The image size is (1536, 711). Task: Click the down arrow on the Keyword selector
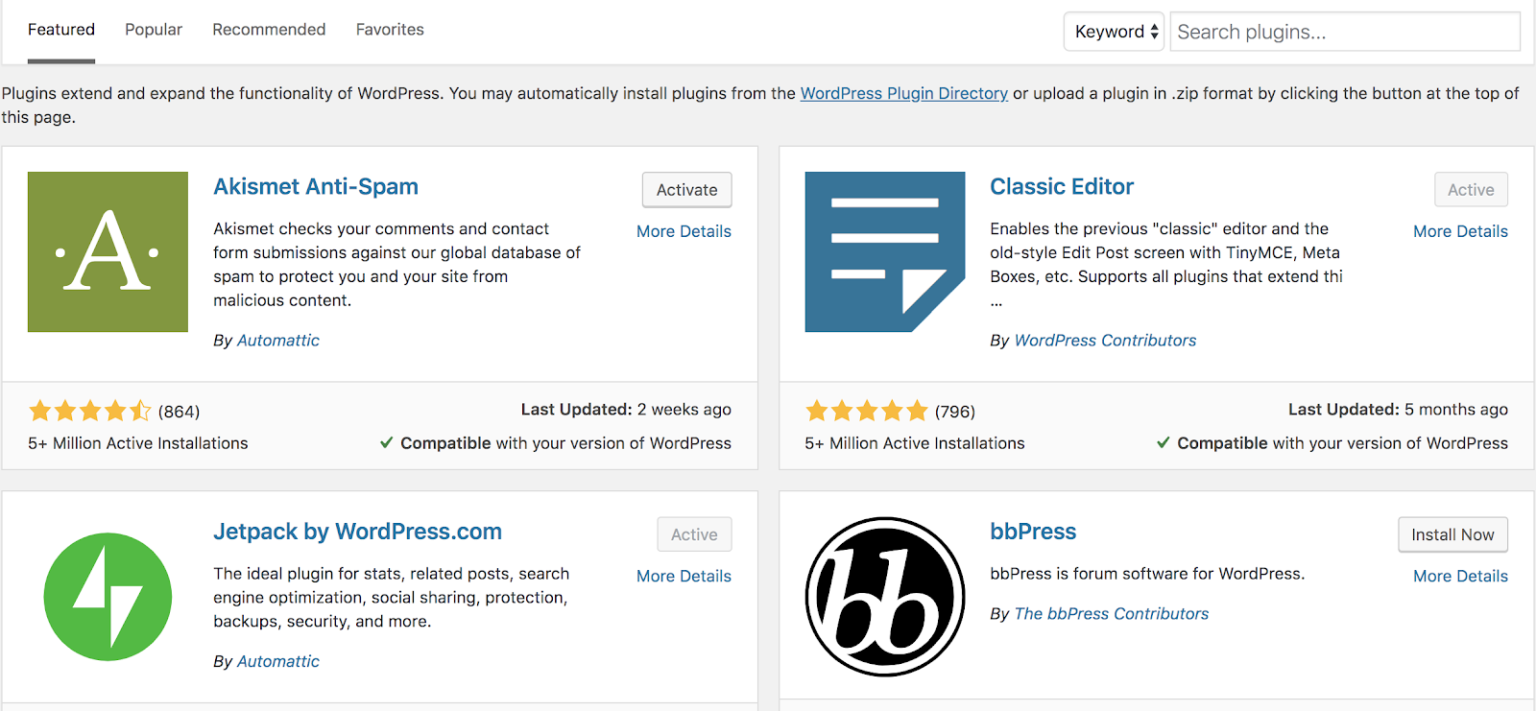click(1152, 36)
